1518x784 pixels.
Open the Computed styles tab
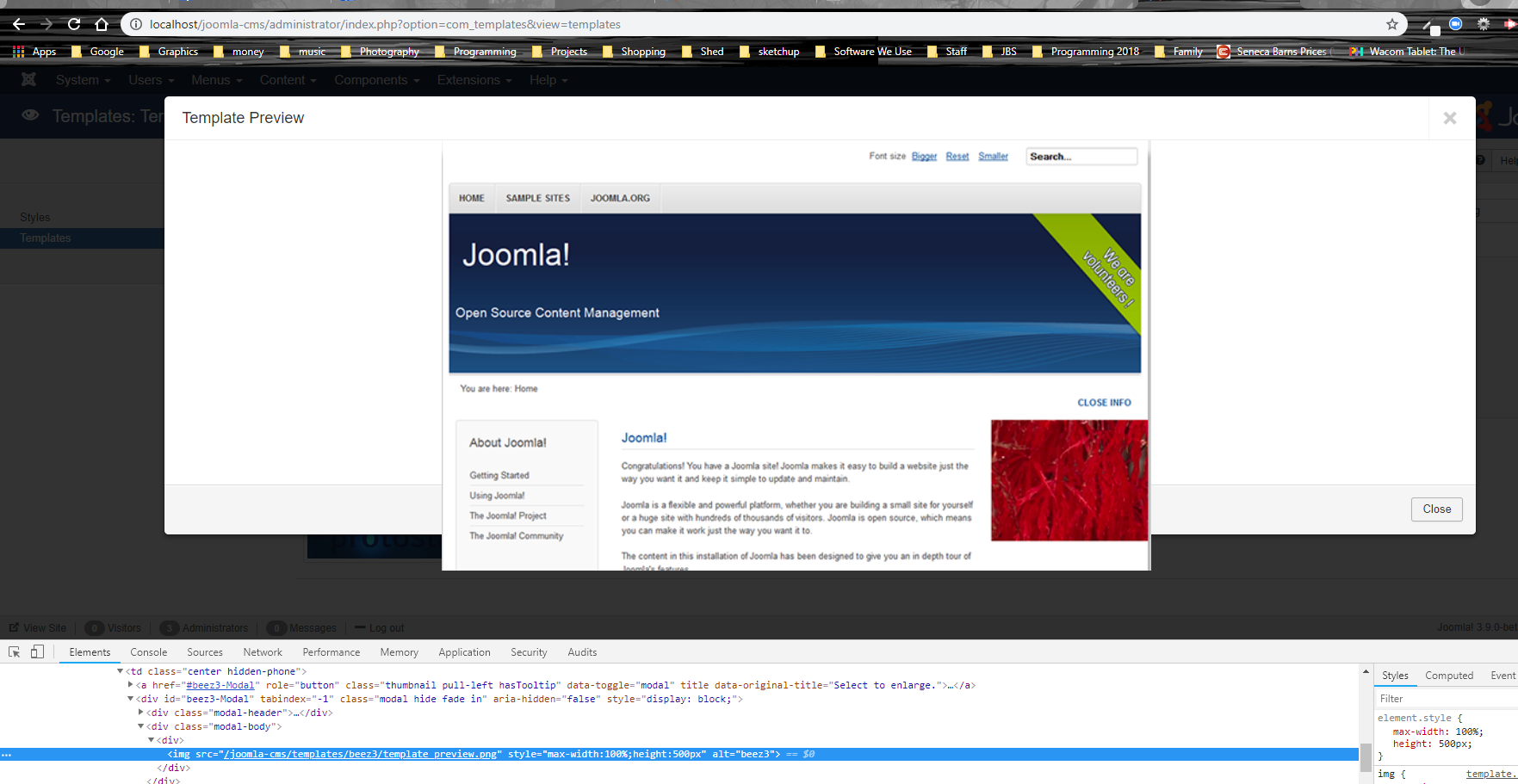1449,676
